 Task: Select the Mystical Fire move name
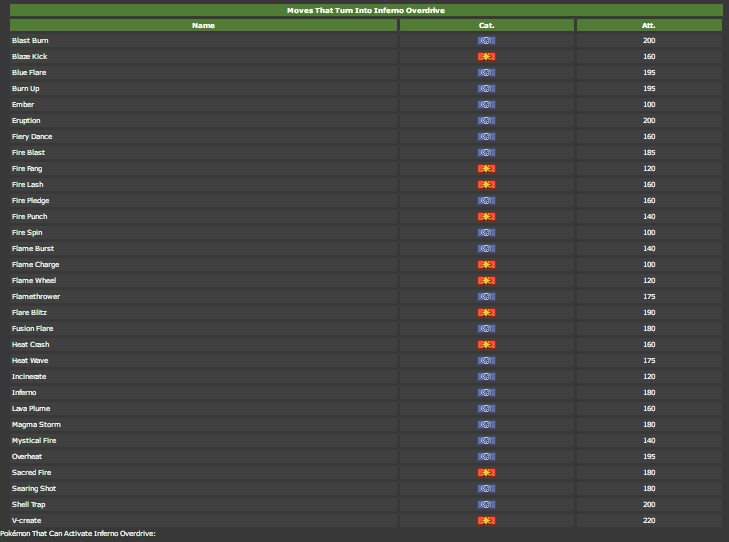[34, 441]
